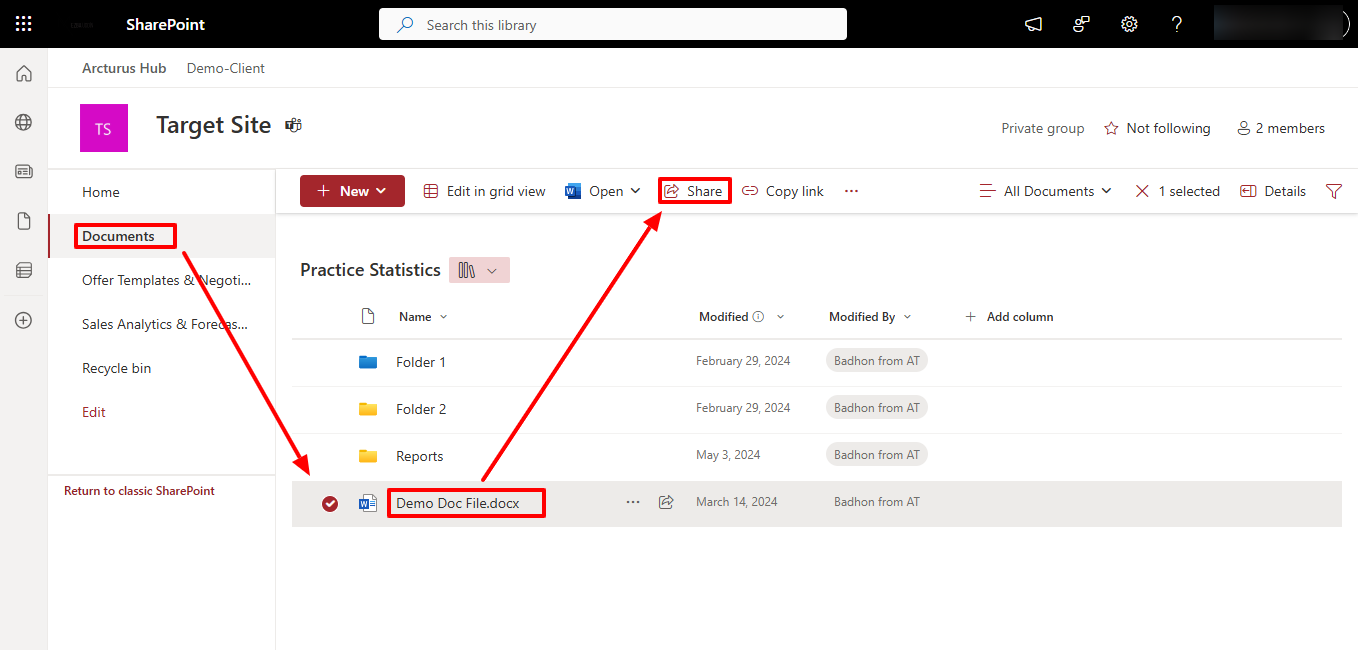Click the TS site logo tile

104,128
